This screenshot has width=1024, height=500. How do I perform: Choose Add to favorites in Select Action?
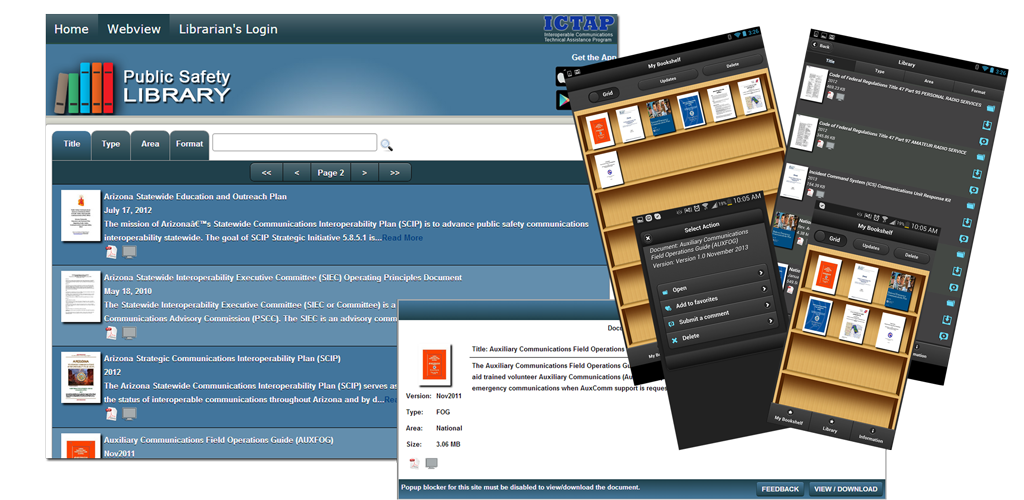(x=716, y=297)
